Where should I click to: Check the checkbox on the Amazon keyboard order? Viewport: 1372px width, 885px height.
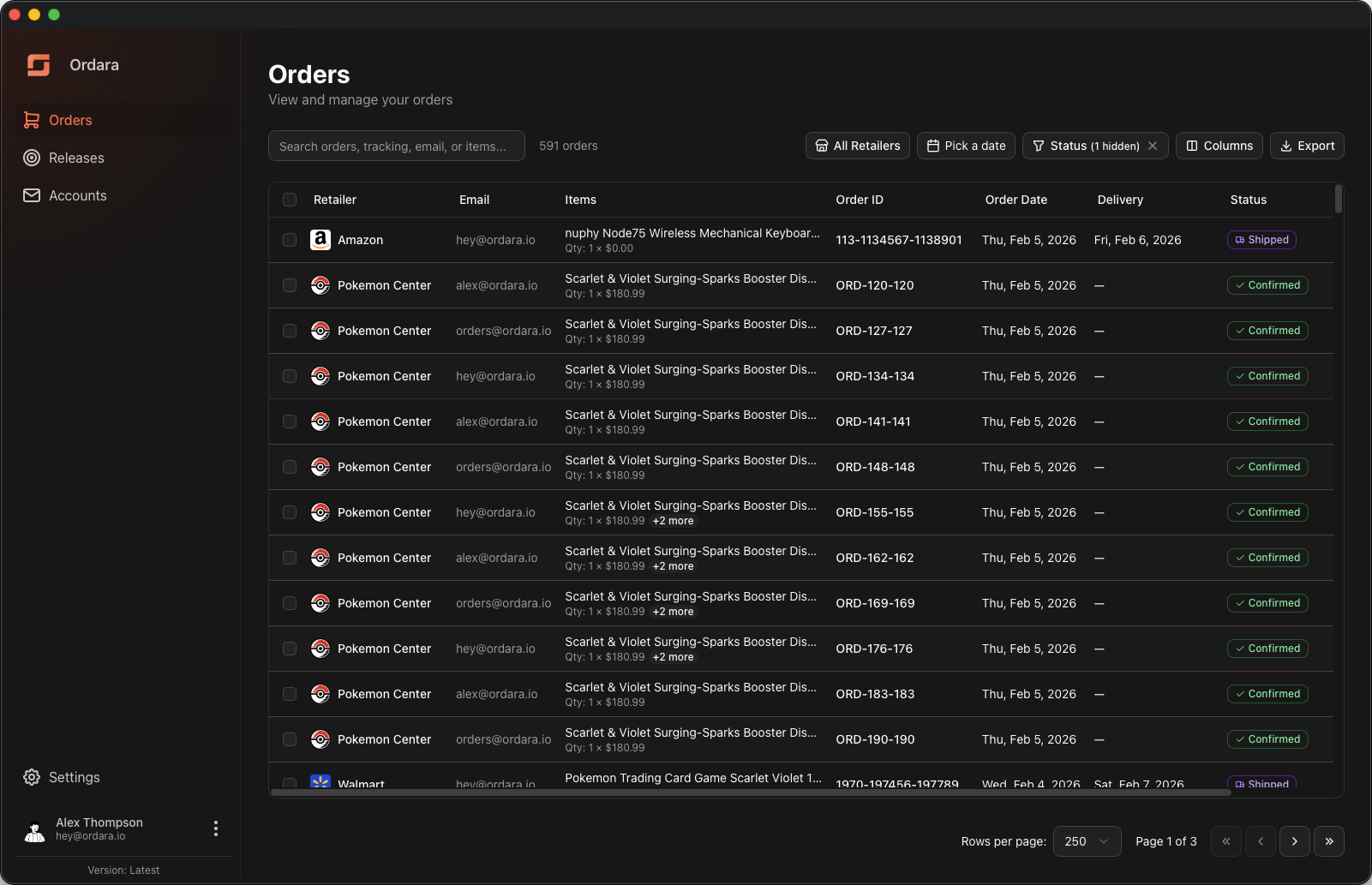pyautogui.click(x=289, y=240)
